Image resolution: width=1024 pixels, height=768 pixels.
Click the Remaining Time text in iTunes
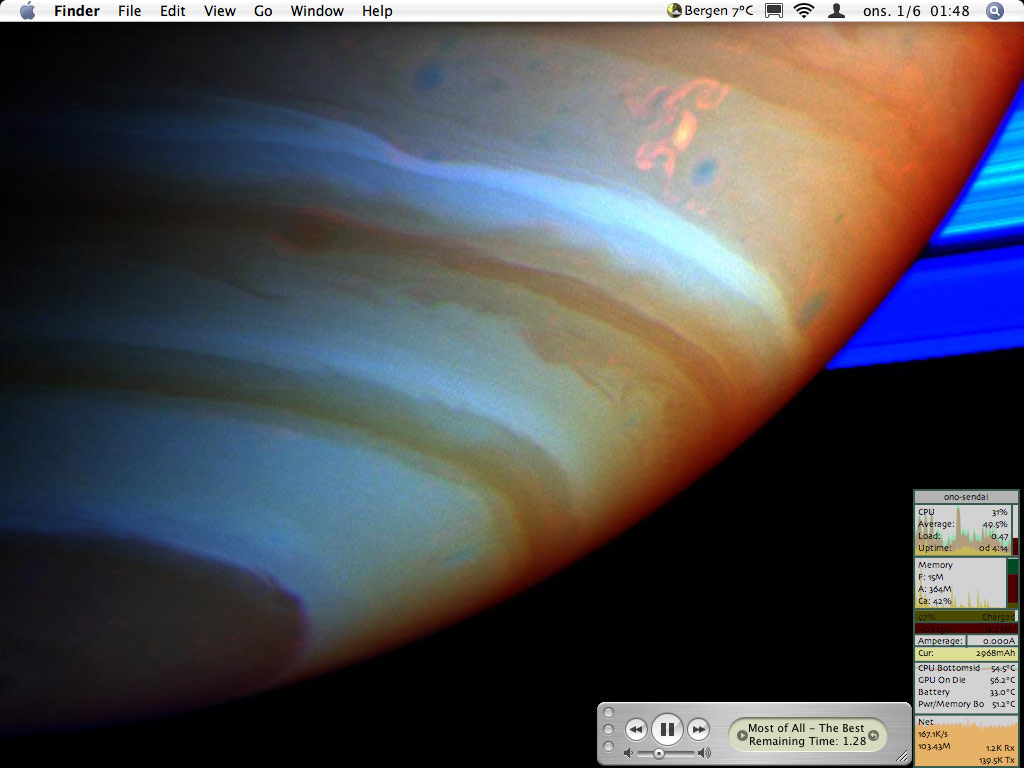click(807, 741)
